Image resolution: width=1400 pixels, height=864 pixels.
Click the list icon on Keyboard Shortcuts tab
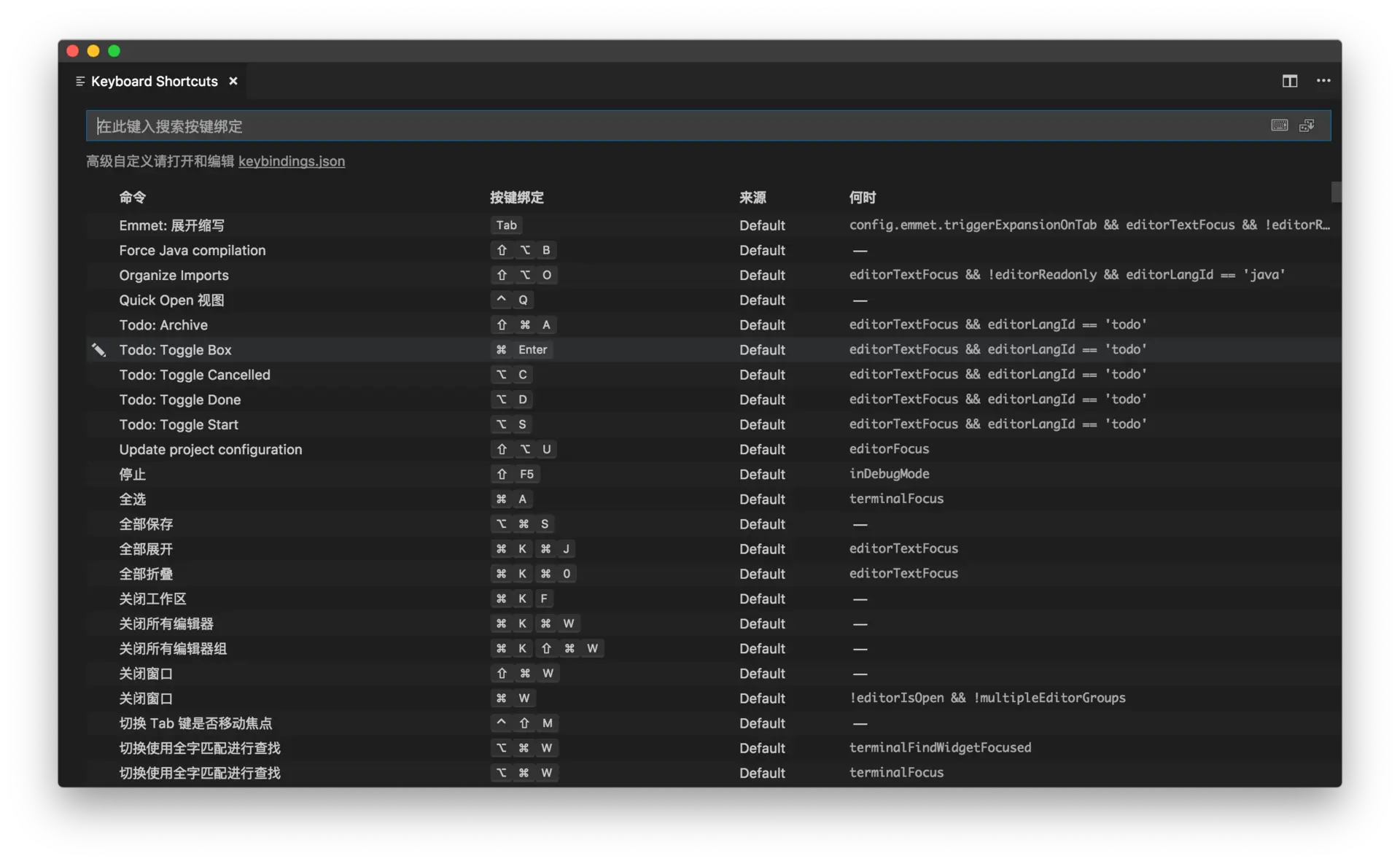pos(80,82)
